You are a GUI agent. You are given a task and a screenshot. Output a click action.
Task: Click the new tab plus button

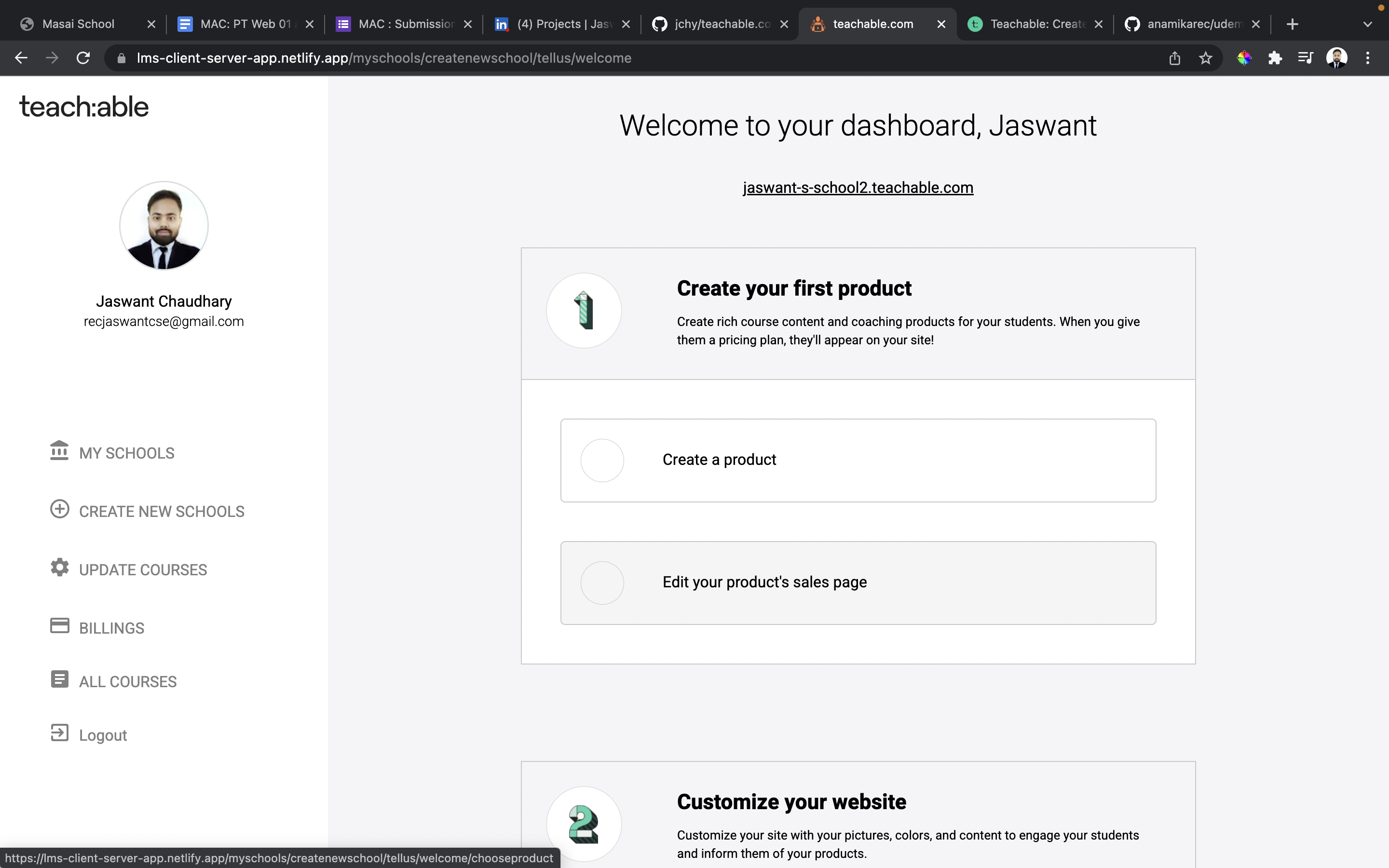click(1293, 24)
